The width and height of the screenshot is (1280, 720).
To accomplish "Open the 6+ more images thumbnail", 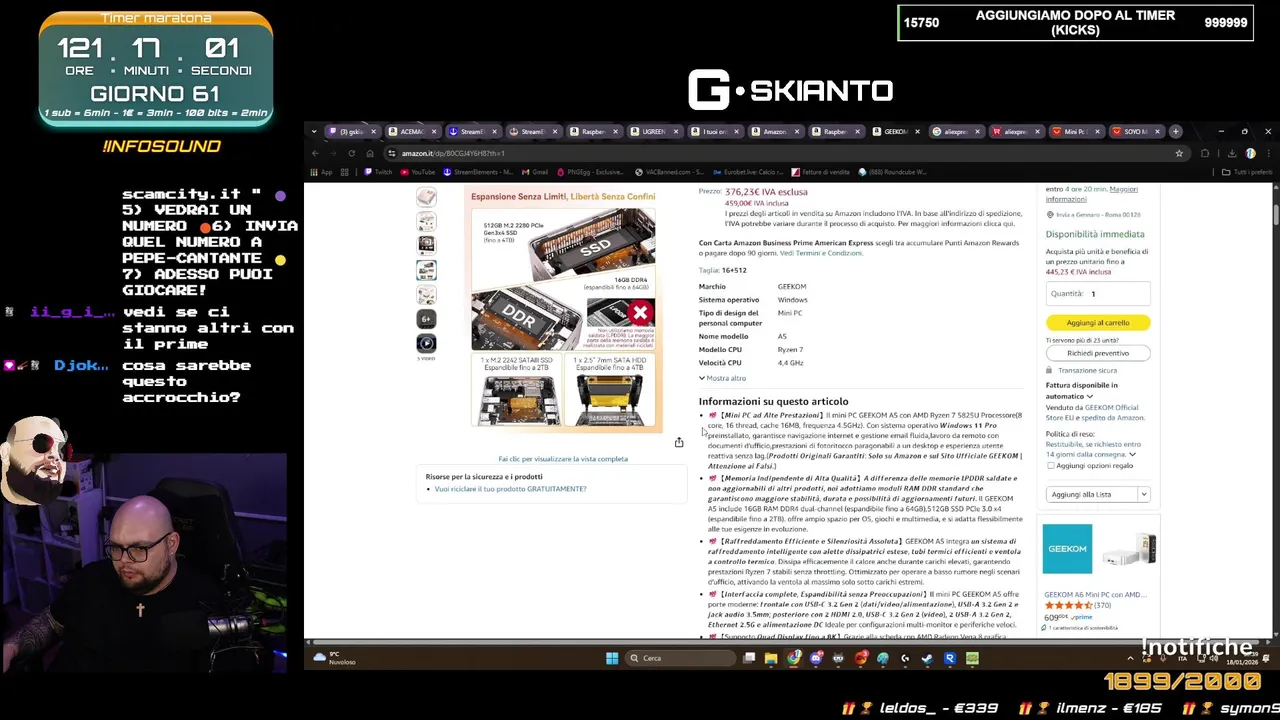I will click(427, 319).
